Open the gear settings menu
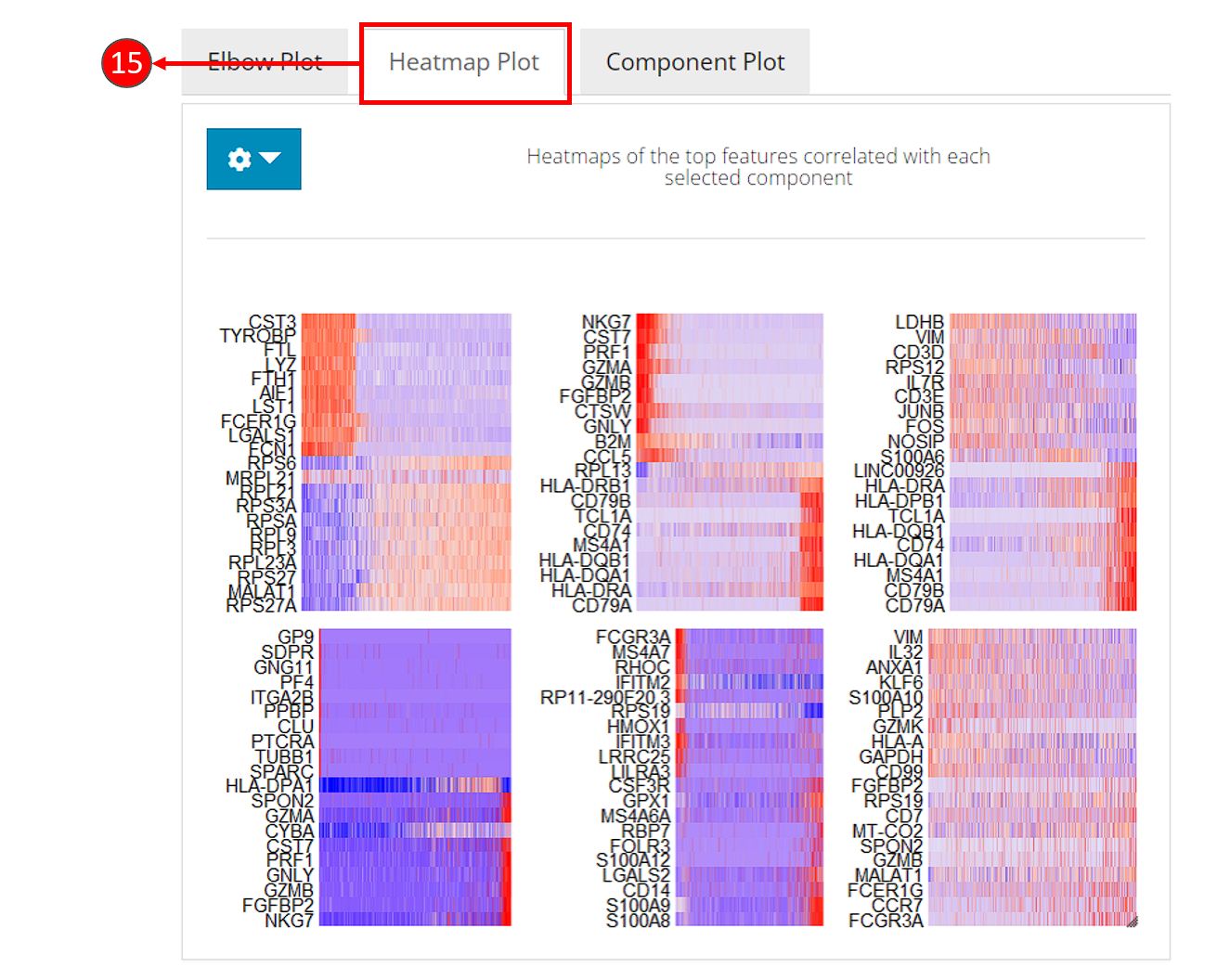The width and height of the screenshot is (1230, 980). tap(240, 160)
